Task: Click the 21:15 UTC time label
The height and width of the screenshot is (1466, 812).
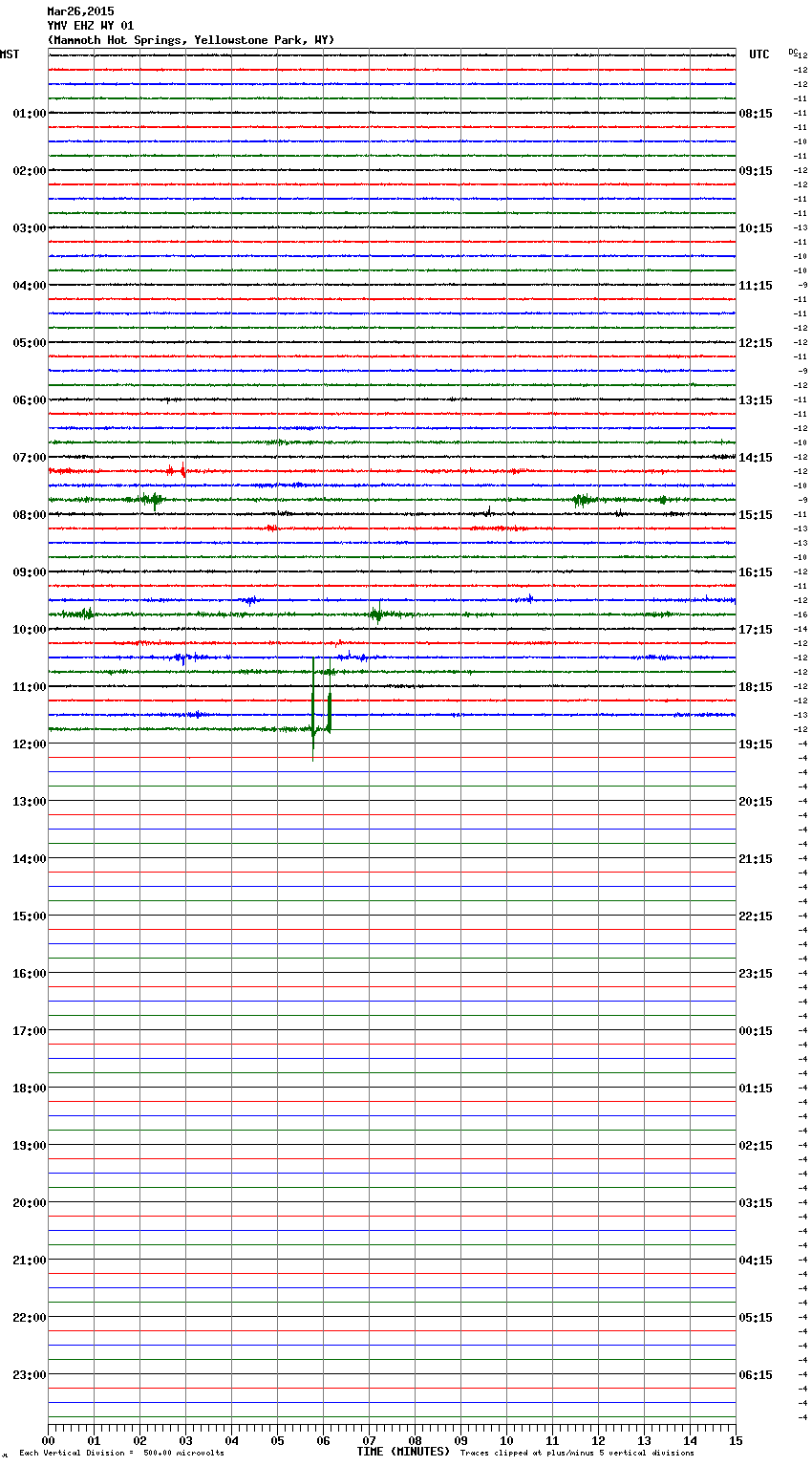Action: click(756, 859)
